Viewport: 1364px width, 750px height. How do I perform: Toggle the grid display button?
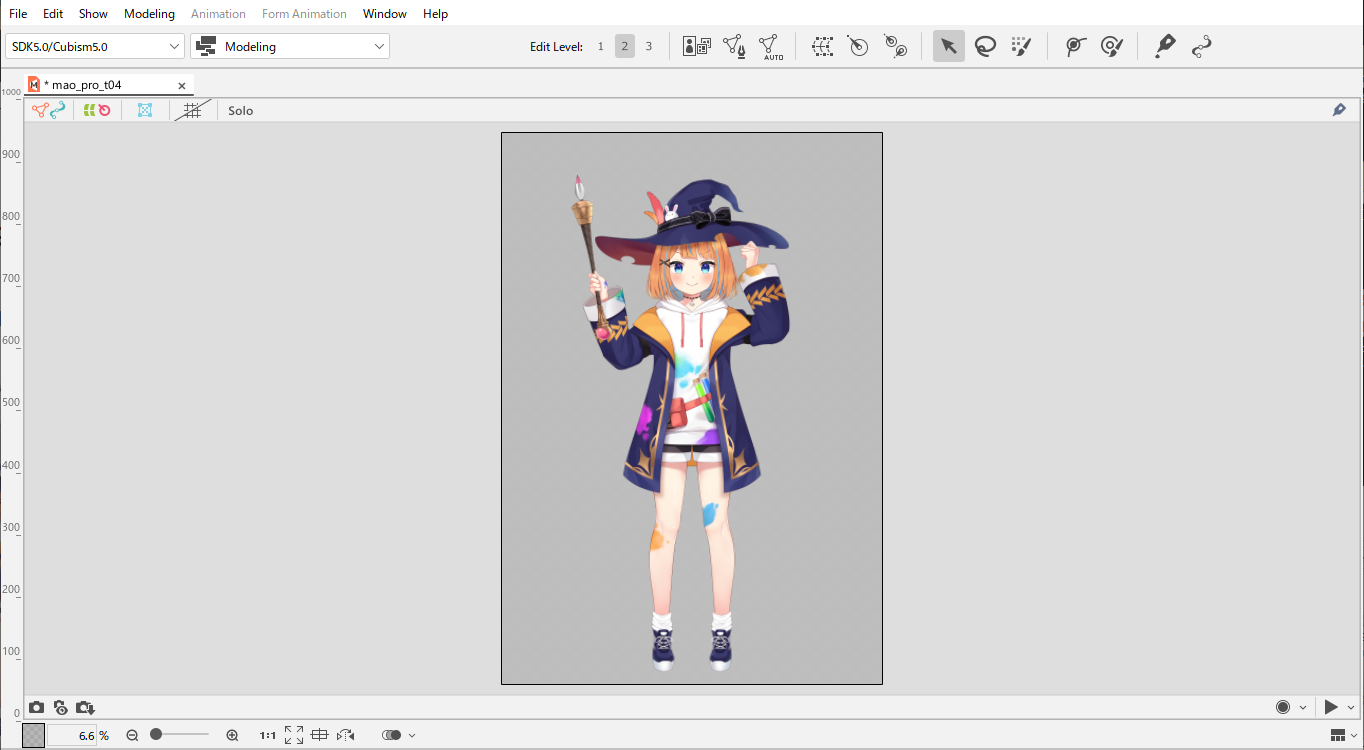tap(193, 111)
